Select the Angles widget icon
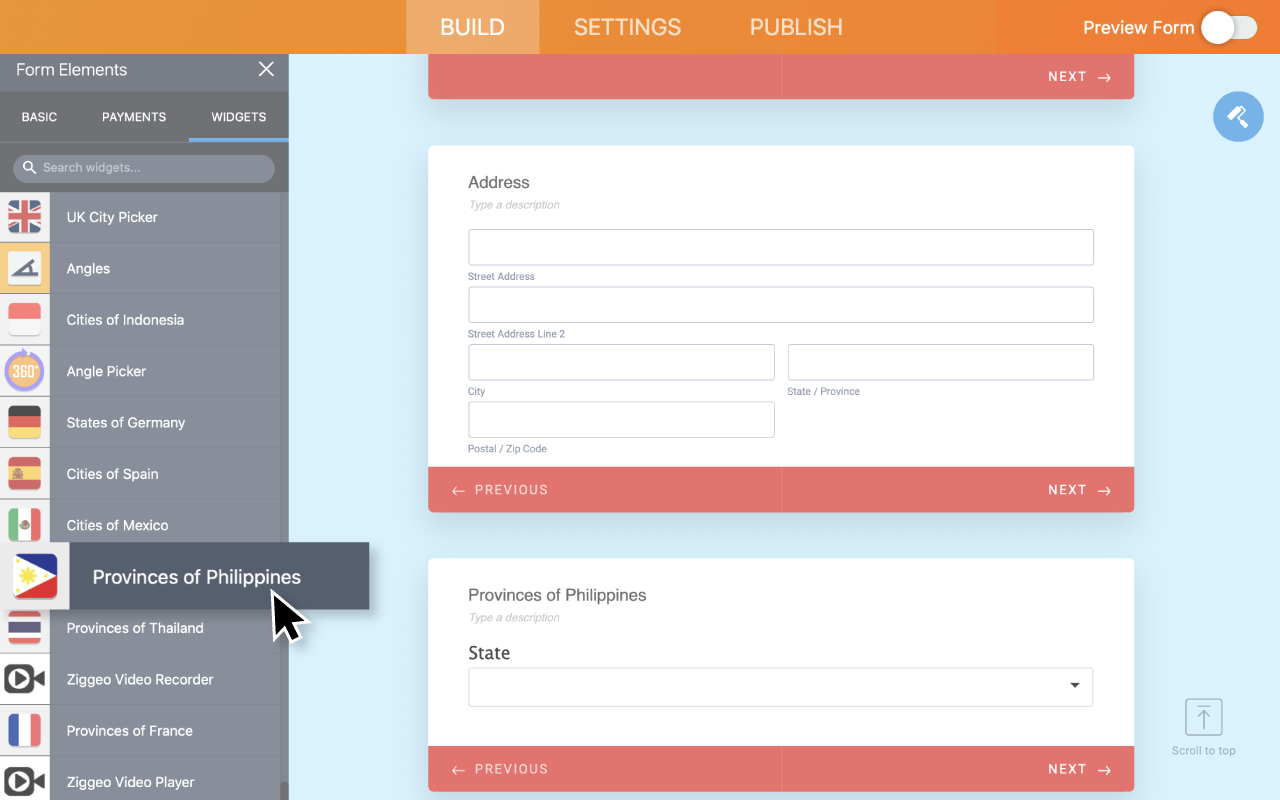Screen dimensions: 1280x800 coord(25,268)
